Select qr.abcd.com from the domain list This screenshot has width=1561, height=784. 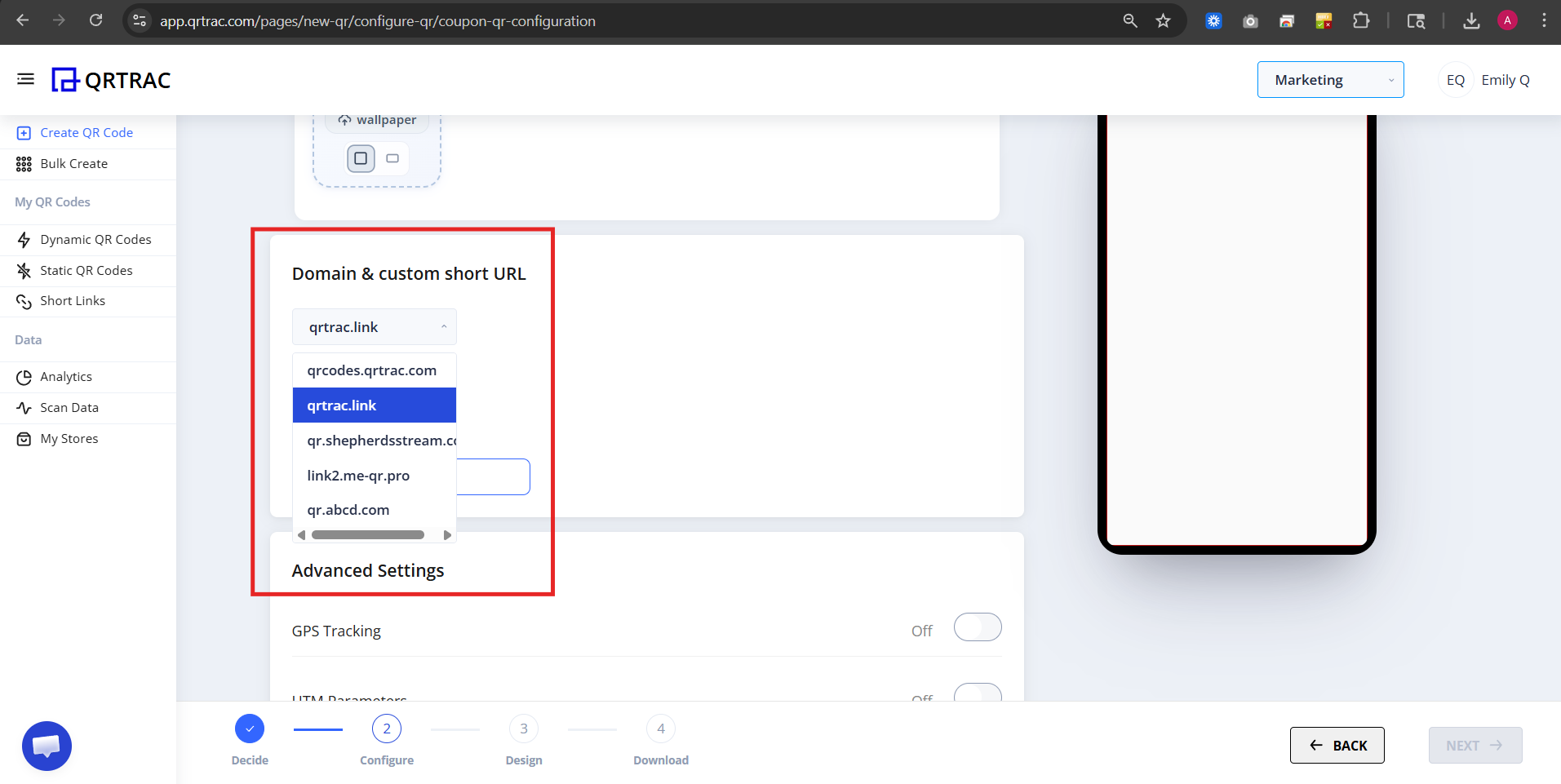tap(348, 509)
